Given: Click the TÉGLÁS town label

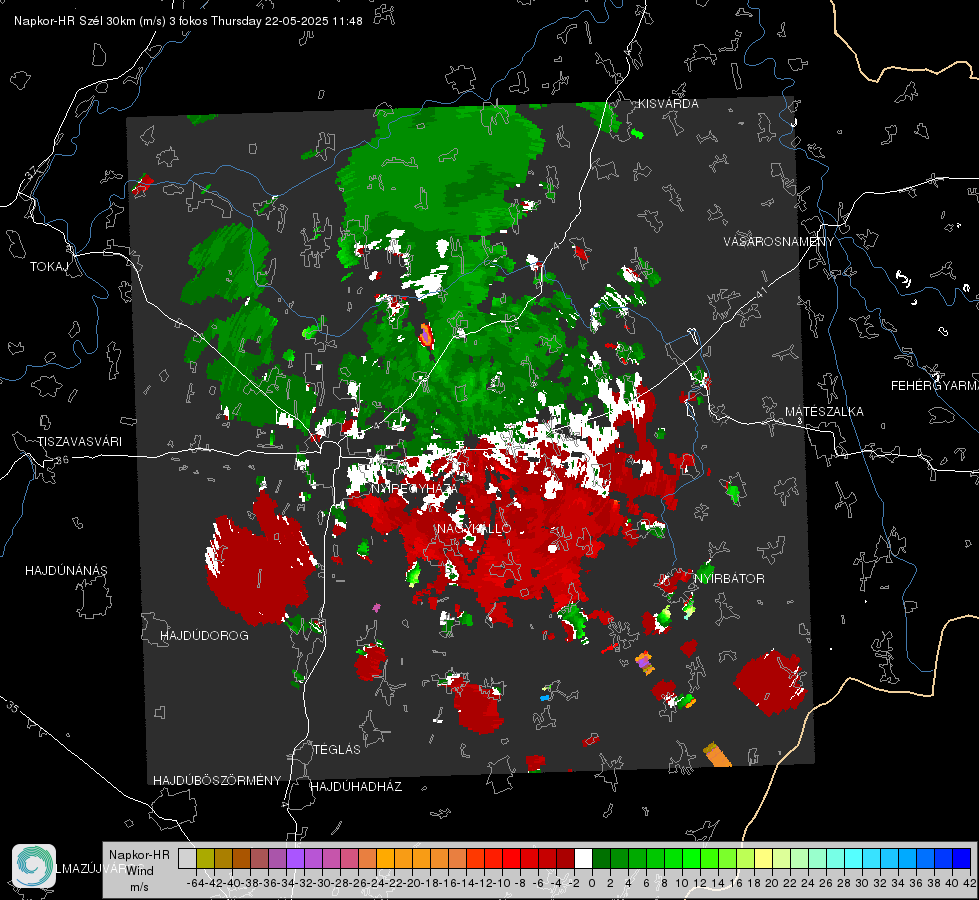Looking at the screenshot, I should (x=337, y=750).
